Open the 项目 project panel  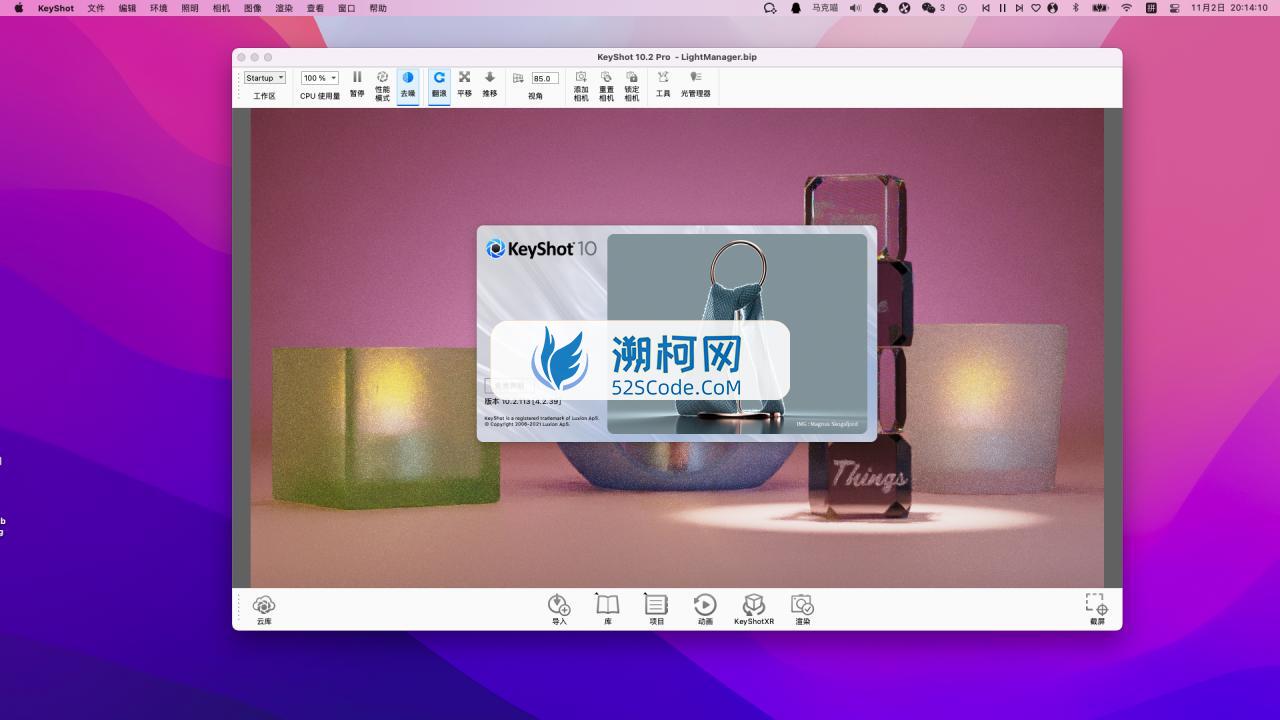[x=656, y=609]
